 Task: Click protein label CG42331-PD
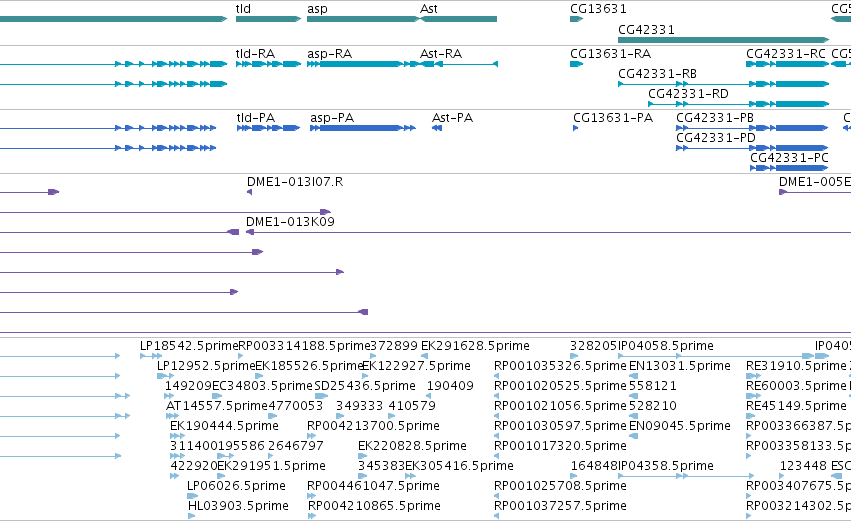coord(715,138)
